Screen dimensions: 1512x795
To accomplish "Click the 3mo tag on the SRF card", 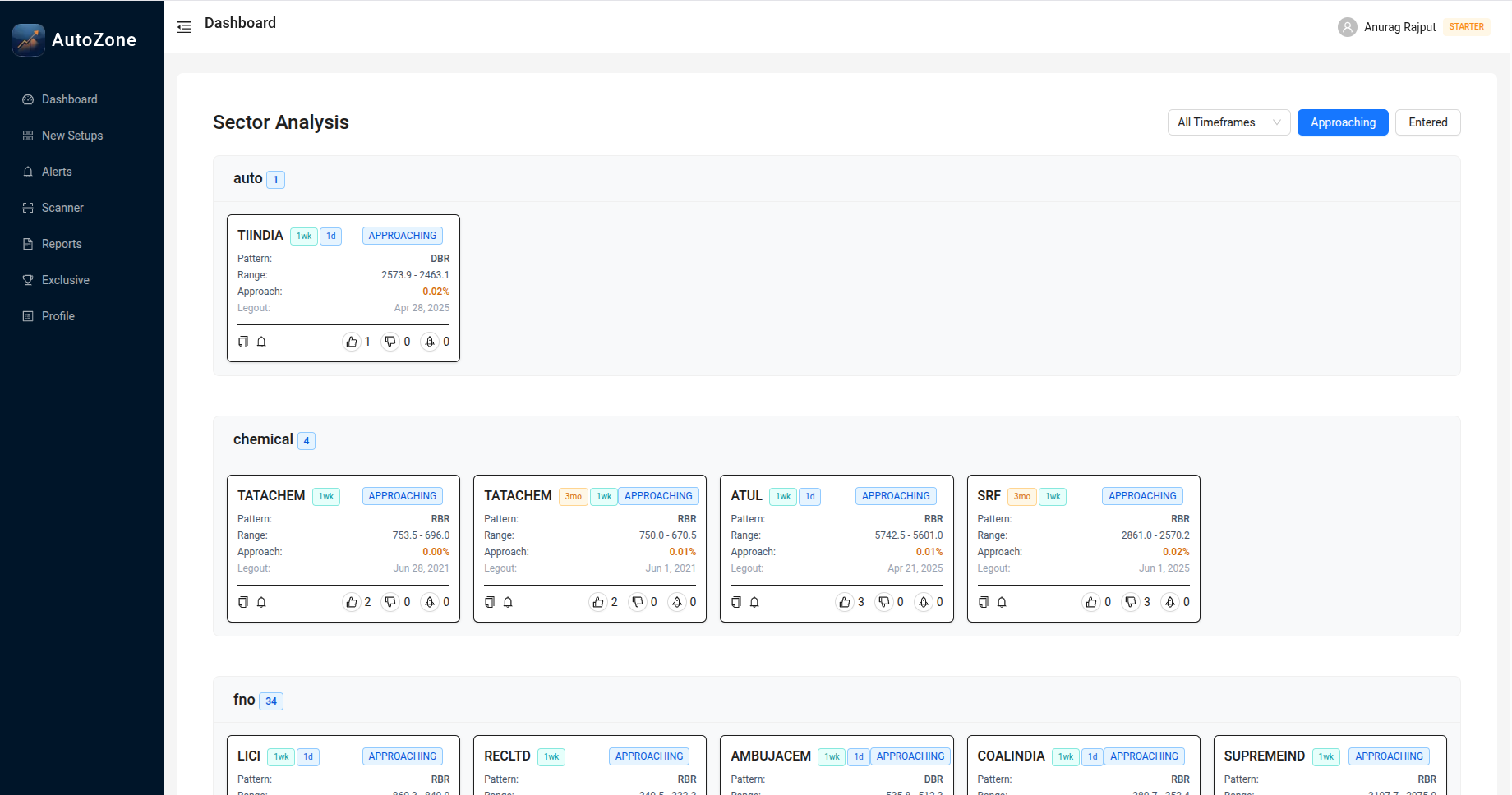I will click(x=1022, y=497).
